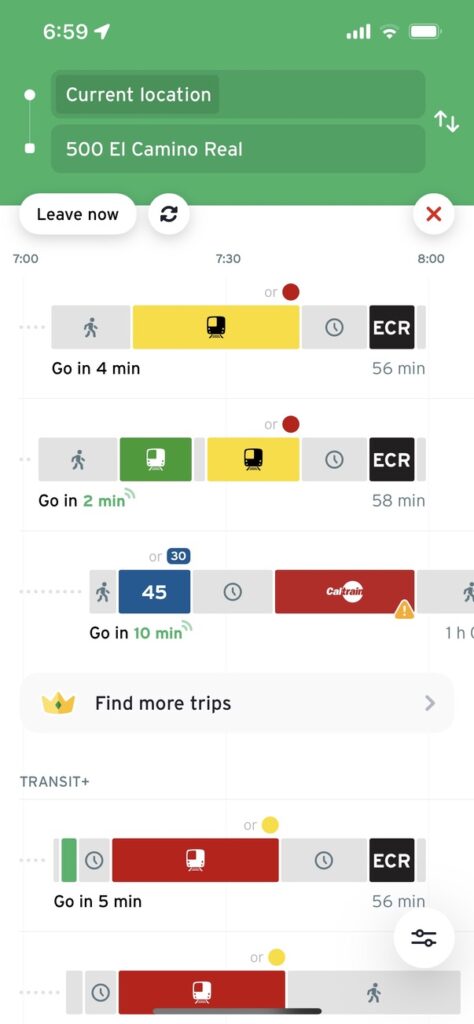
Task: Select the Transit+ trip leaving in 5 min
Action: tap(237, 867)
